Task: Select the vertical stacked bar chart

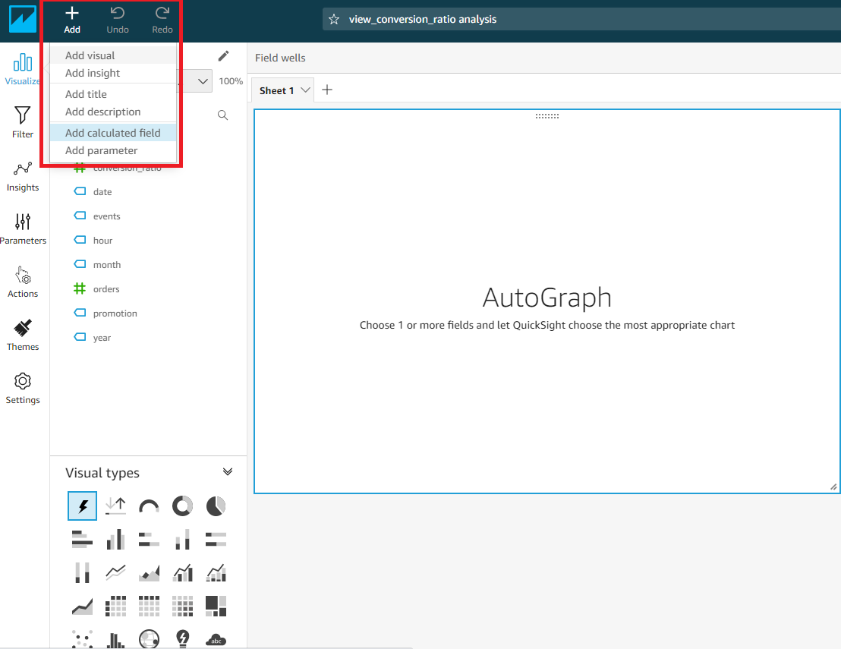Action: click(182, 539)
